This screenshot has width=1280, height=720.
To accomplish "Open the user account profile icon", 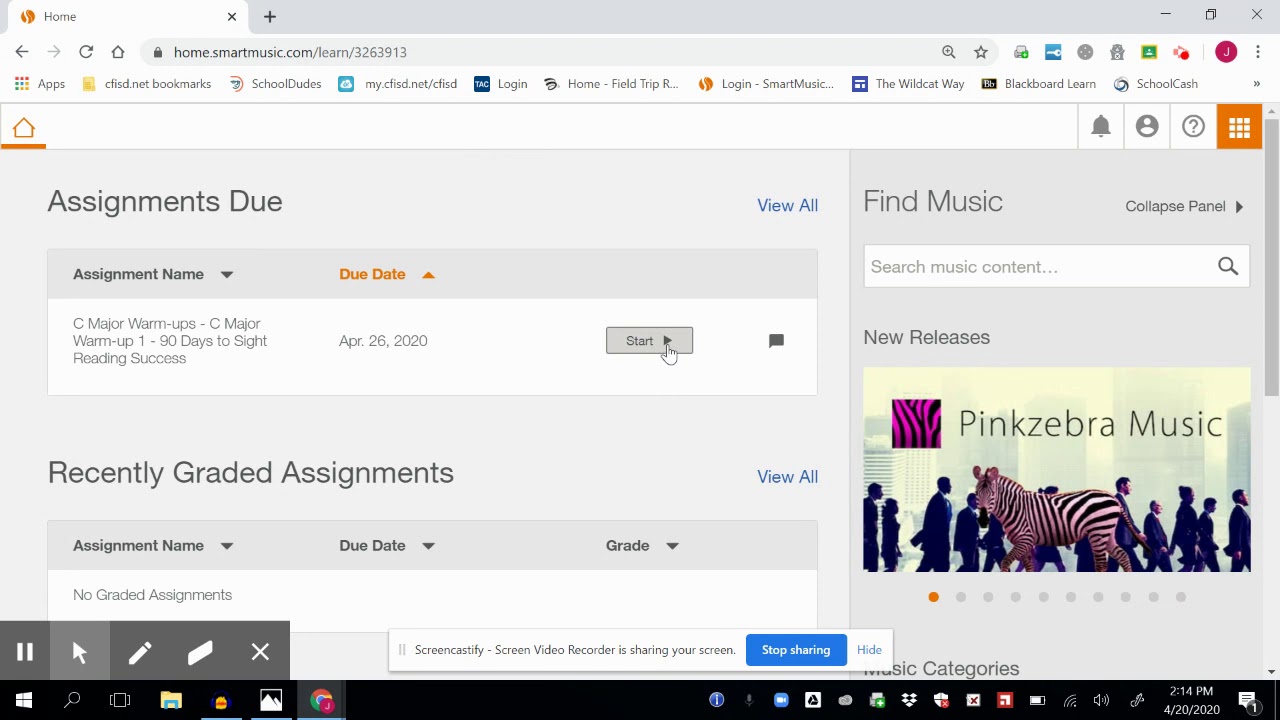I will pyautogui.click(x=1147, y=126).
